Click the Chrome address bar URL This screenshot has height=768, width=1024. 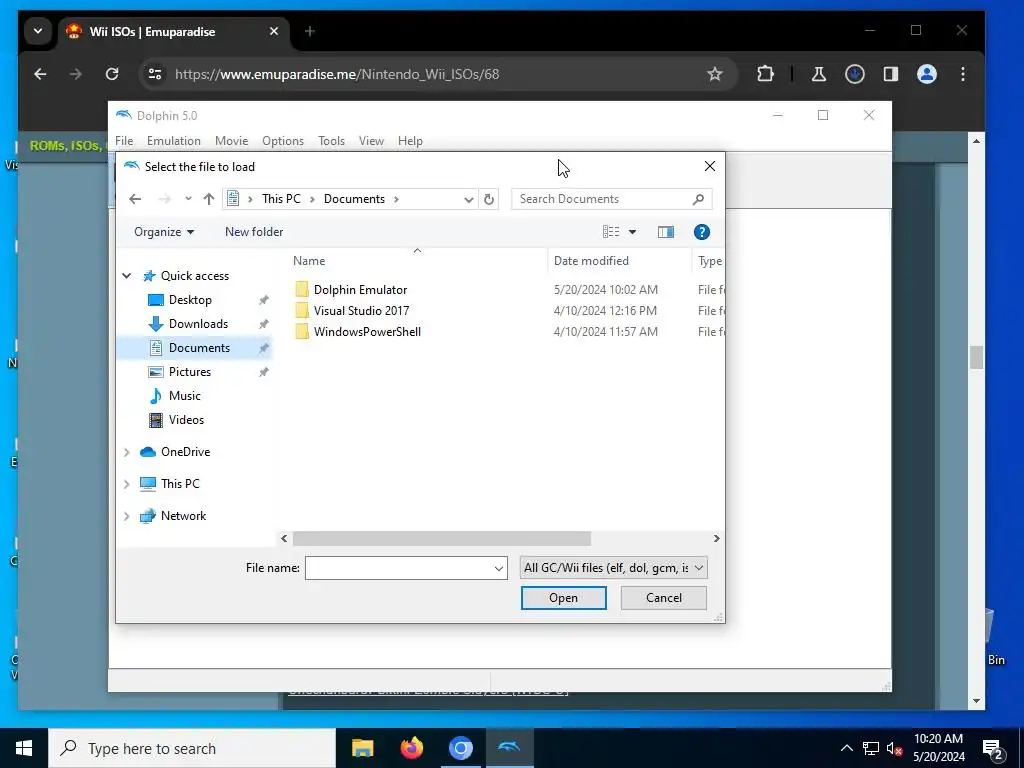pyautogui.click(x=337, y=74)
